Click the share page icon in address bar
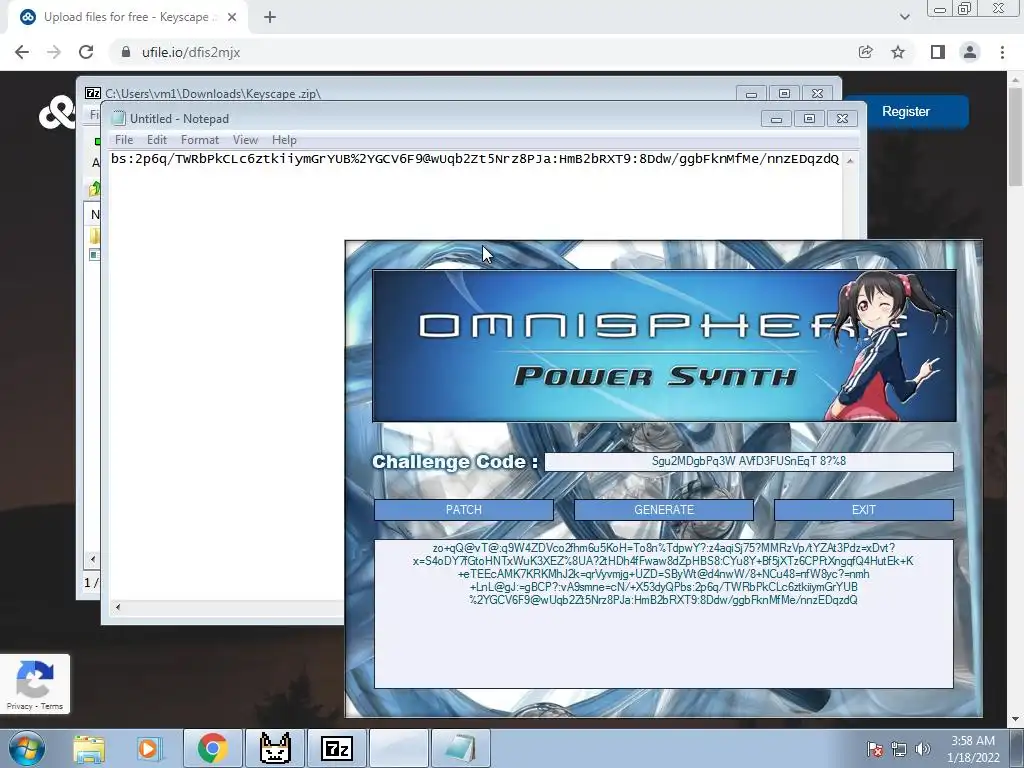The image size is (1024, 768). pos(866,52)
